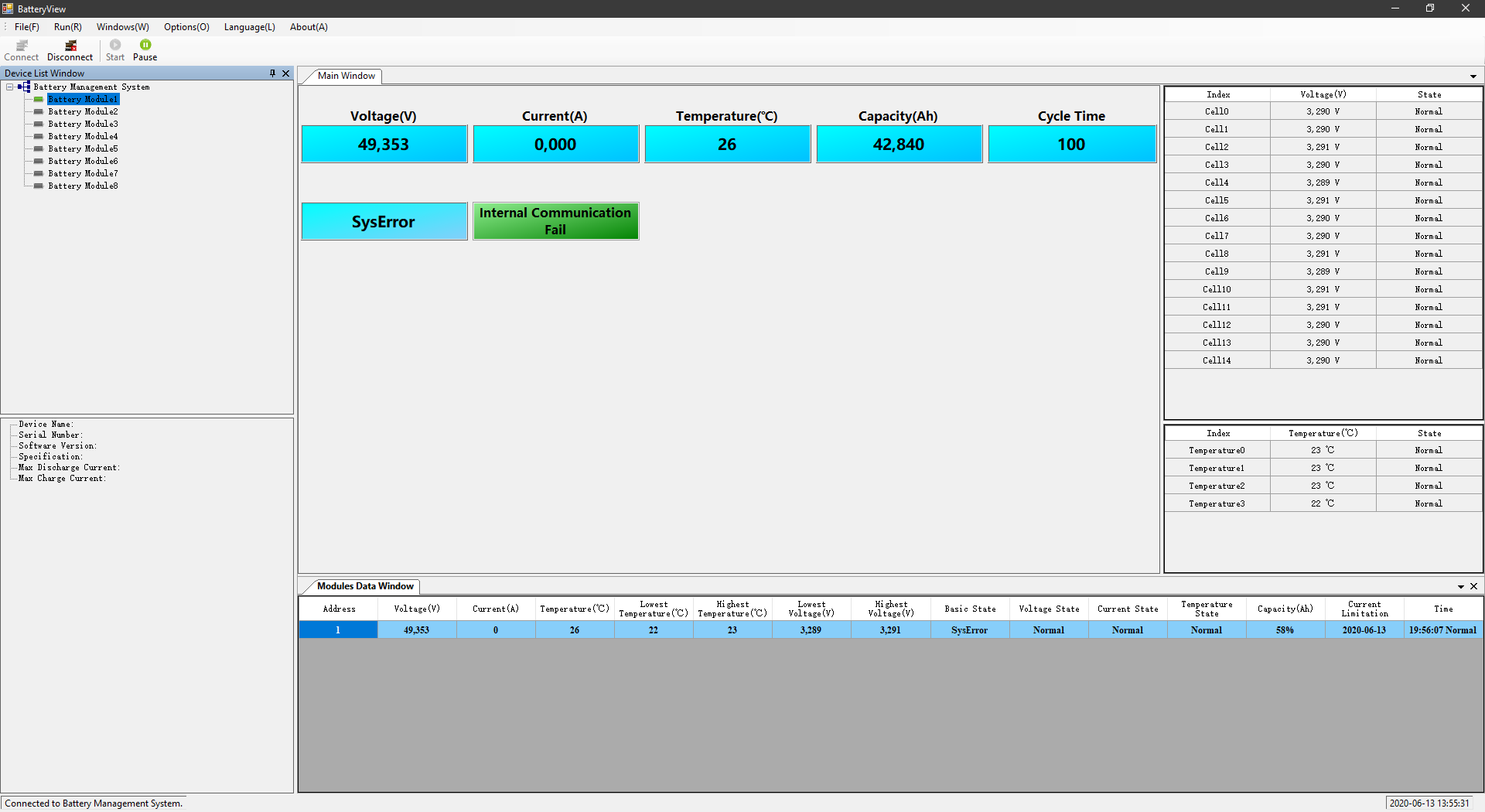Click the Connect toolbar icon
The height and width of the screenshot is (812, 1485).
[x=22, y=50]
